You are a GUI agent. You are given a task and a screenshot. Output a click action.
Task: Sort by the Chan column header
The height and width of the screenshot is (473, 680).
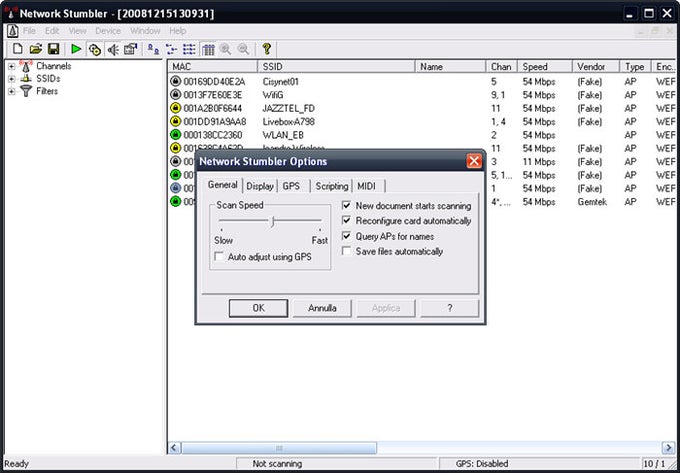coord(502,66)
